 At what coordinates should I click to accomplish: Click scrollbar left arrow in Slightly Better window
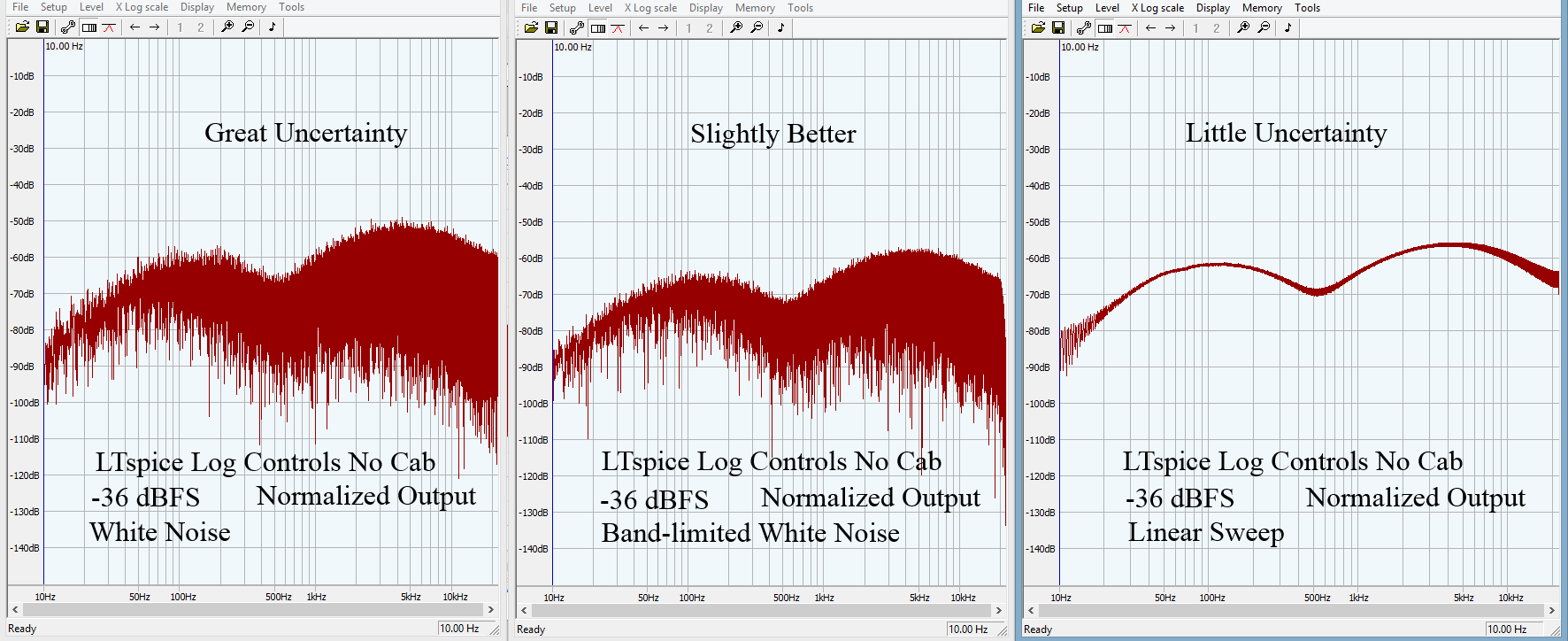pos(524,611)
